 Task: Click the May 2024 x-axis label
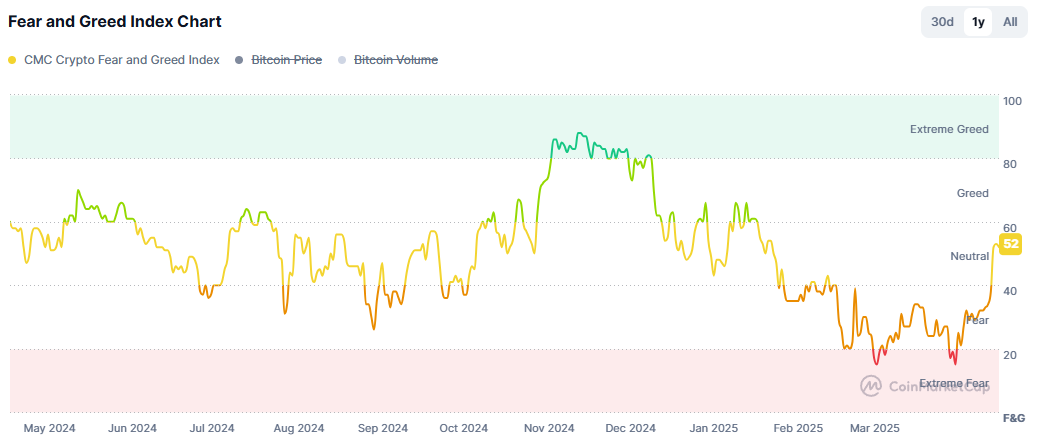(x=49, y=428)
